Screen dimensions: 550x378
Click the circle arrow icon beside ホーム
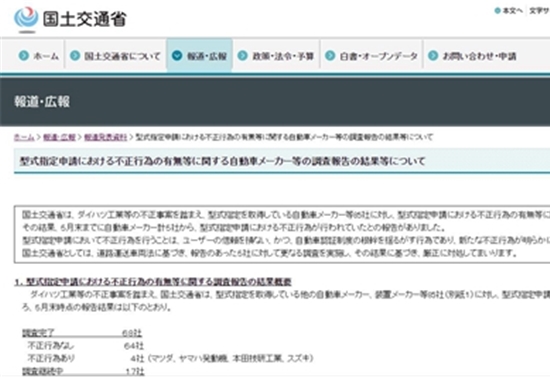click(24, 55)
